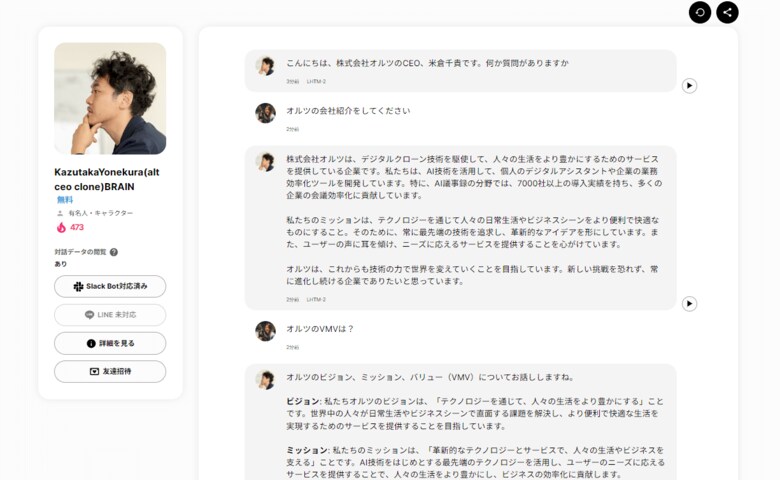Viewport: 780px width, 480px height.
Task: Open the Slack Bot対応済み button
Action: [x=110, y=287]
